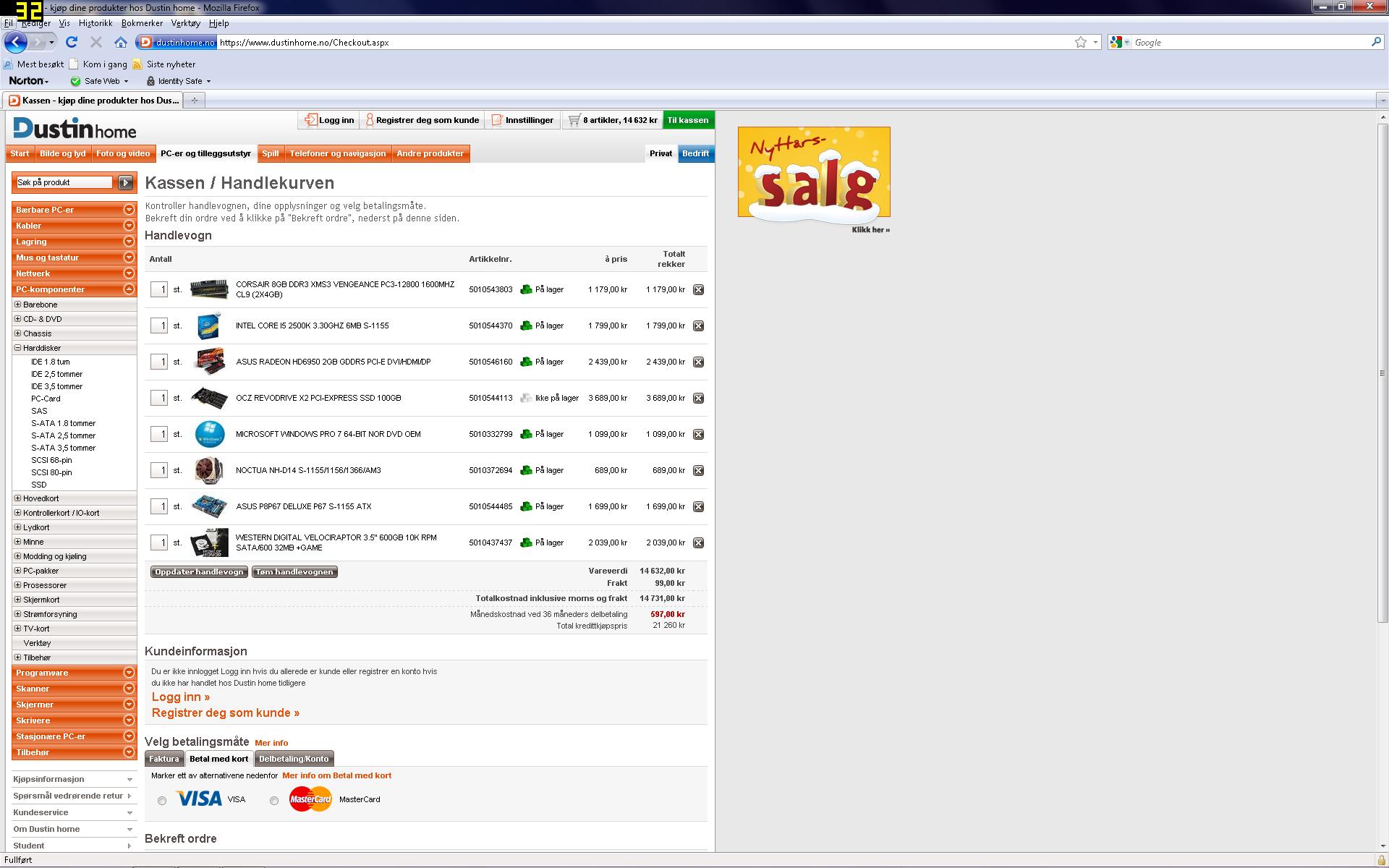The image size is (1389, 868).
Task: Open the Bokmerker menu
Action: pyautogui.click(x=142, y=23)
